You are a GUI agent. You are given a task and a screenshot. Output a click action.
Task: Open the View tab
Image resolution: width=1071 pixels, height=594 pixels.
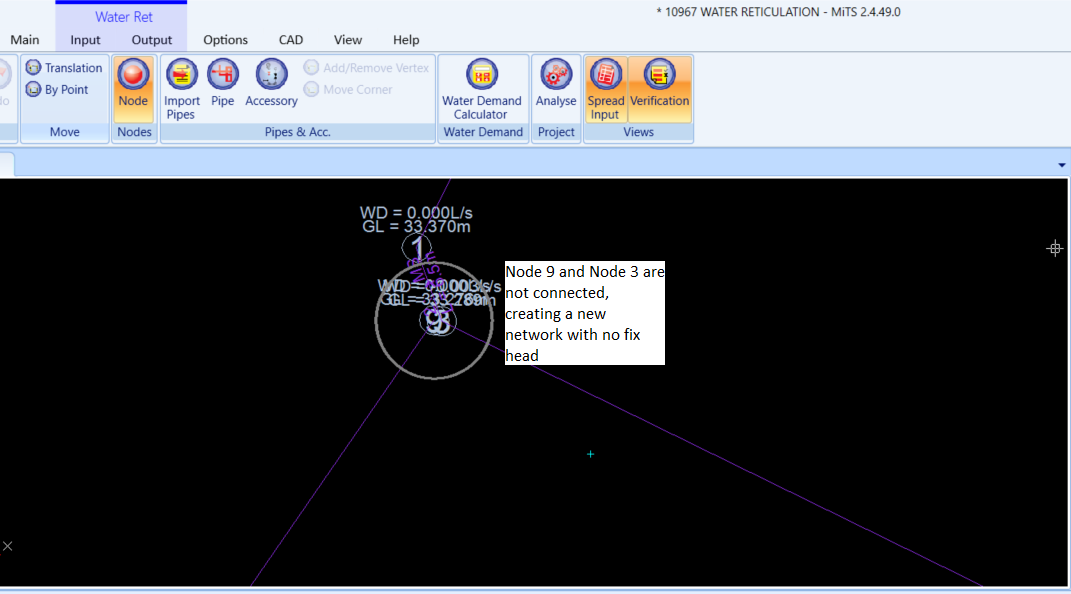click(x=348, y=40)
